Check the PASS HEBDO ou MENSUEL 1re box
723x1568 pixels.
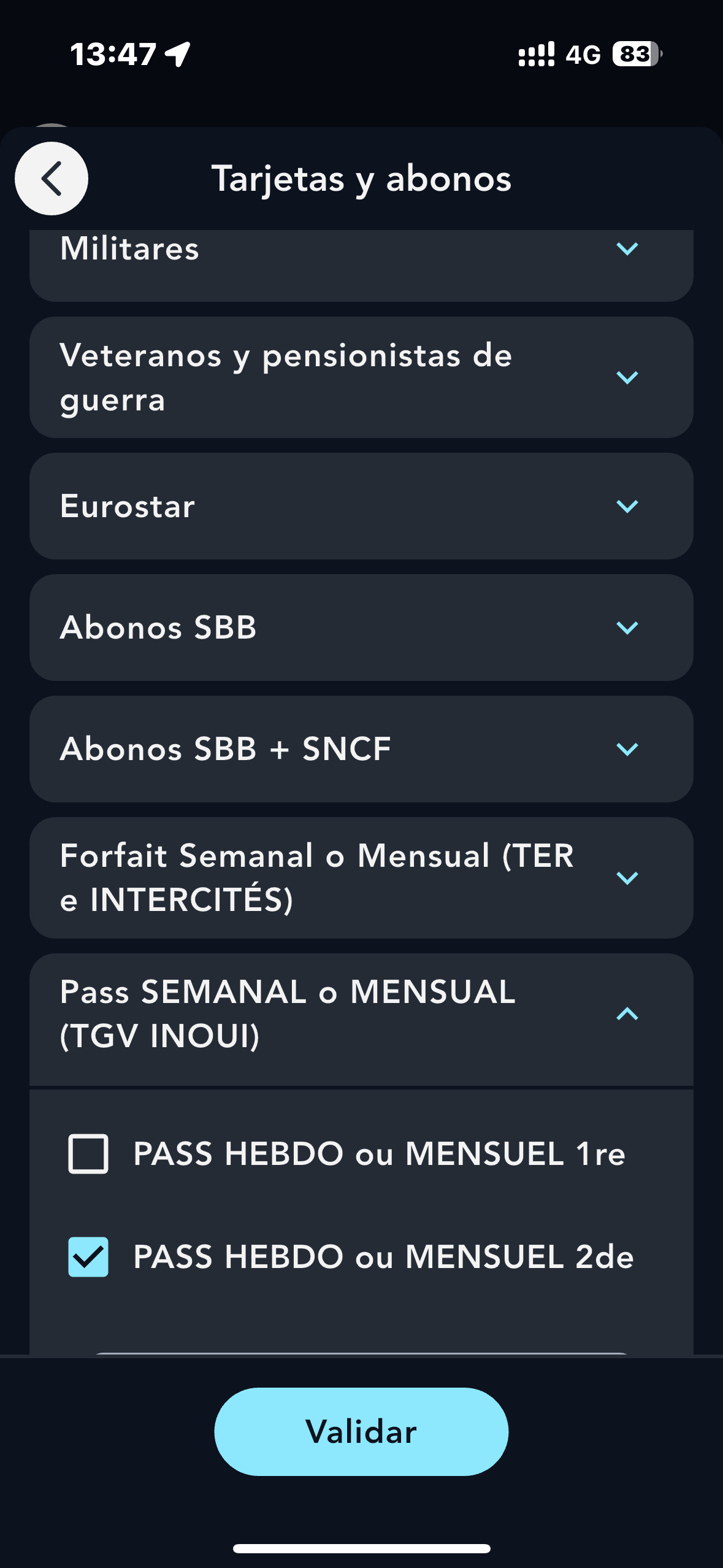tap(88, 1154)
